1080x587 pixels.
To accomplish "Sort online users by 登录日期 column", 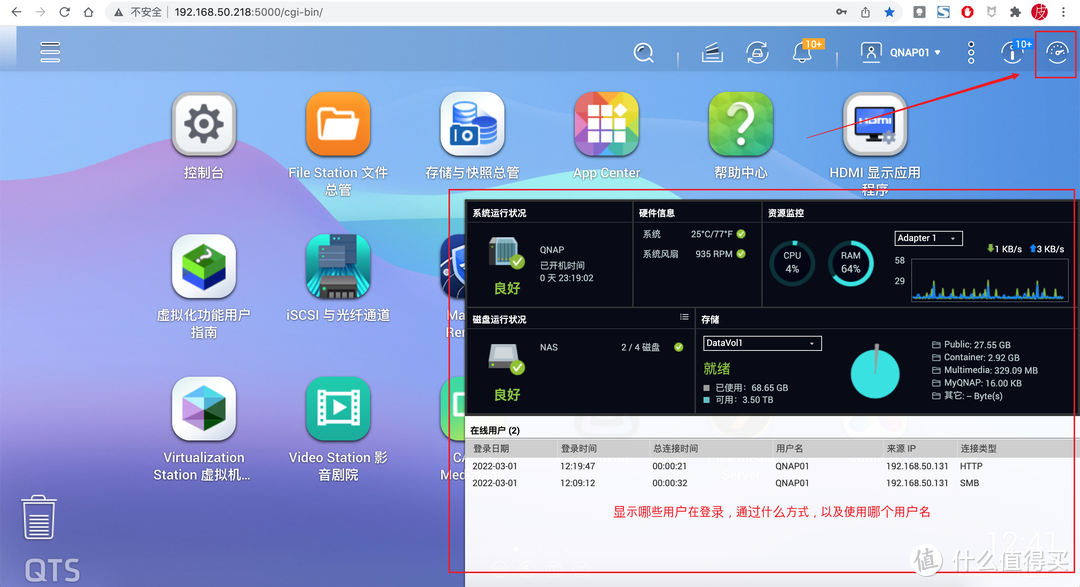I will [x=491, y=449].
